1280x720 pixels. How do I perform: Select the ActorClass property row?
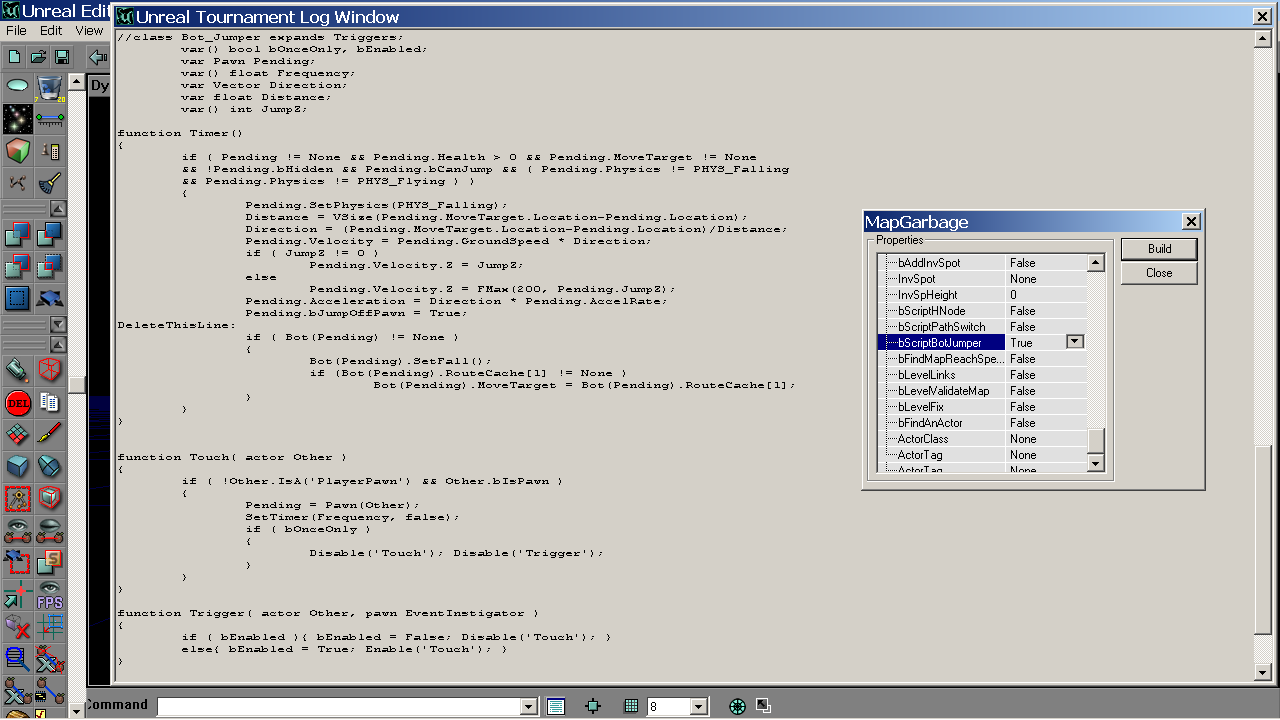click(x=982, y=439)
